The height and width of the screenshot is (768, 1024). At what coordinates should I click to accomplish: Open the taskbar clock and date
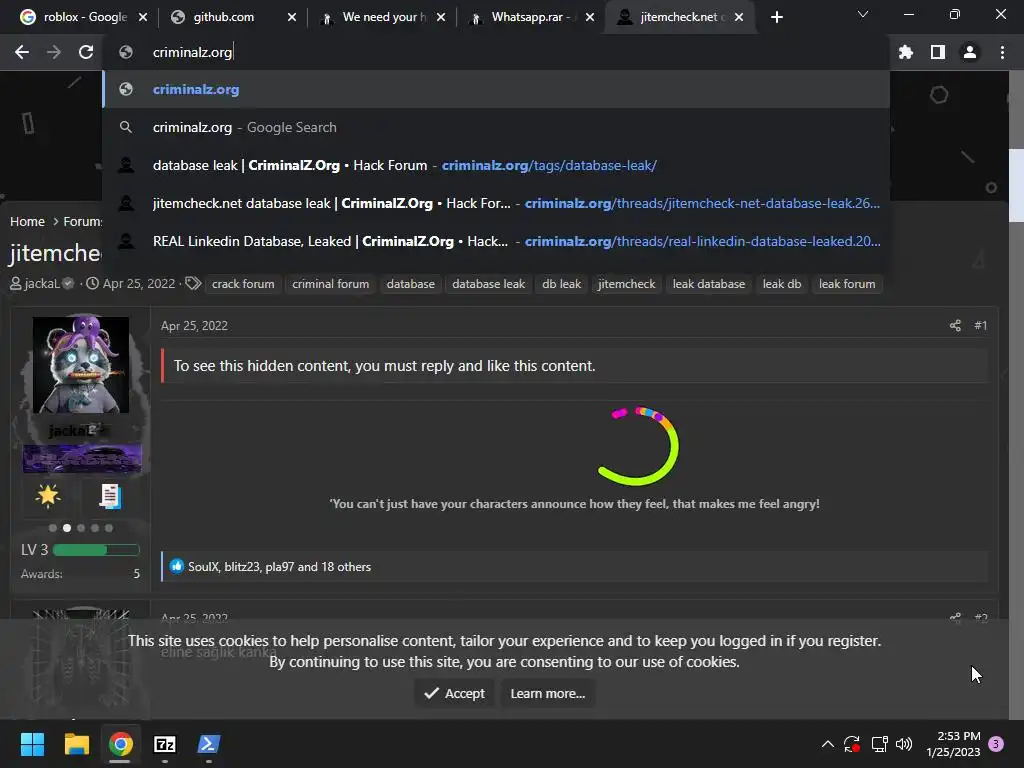click(x=953, y=744)
